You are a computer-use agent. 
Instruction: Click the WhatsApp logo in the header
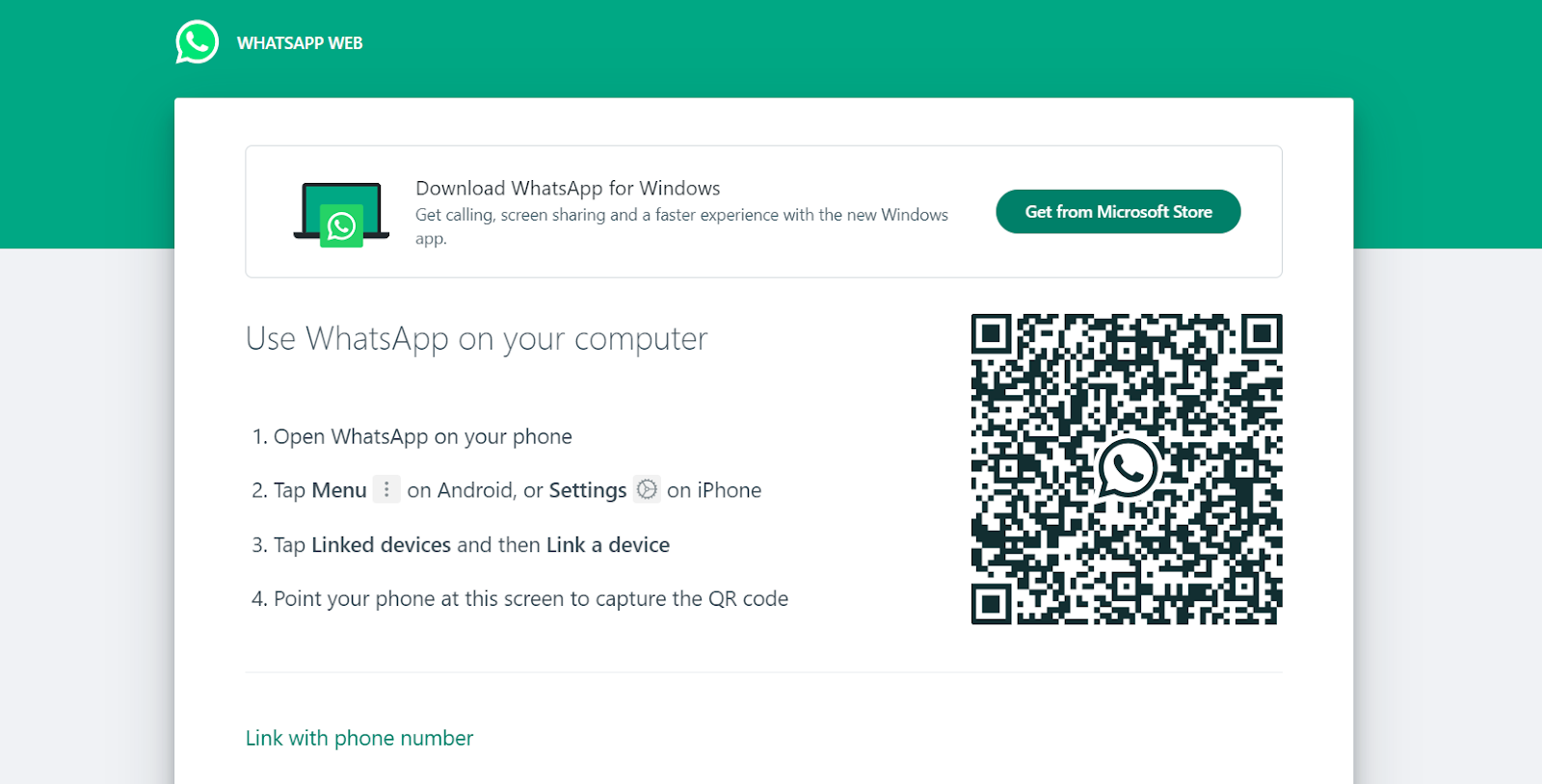pyautogui.click(x=197, y=42)
